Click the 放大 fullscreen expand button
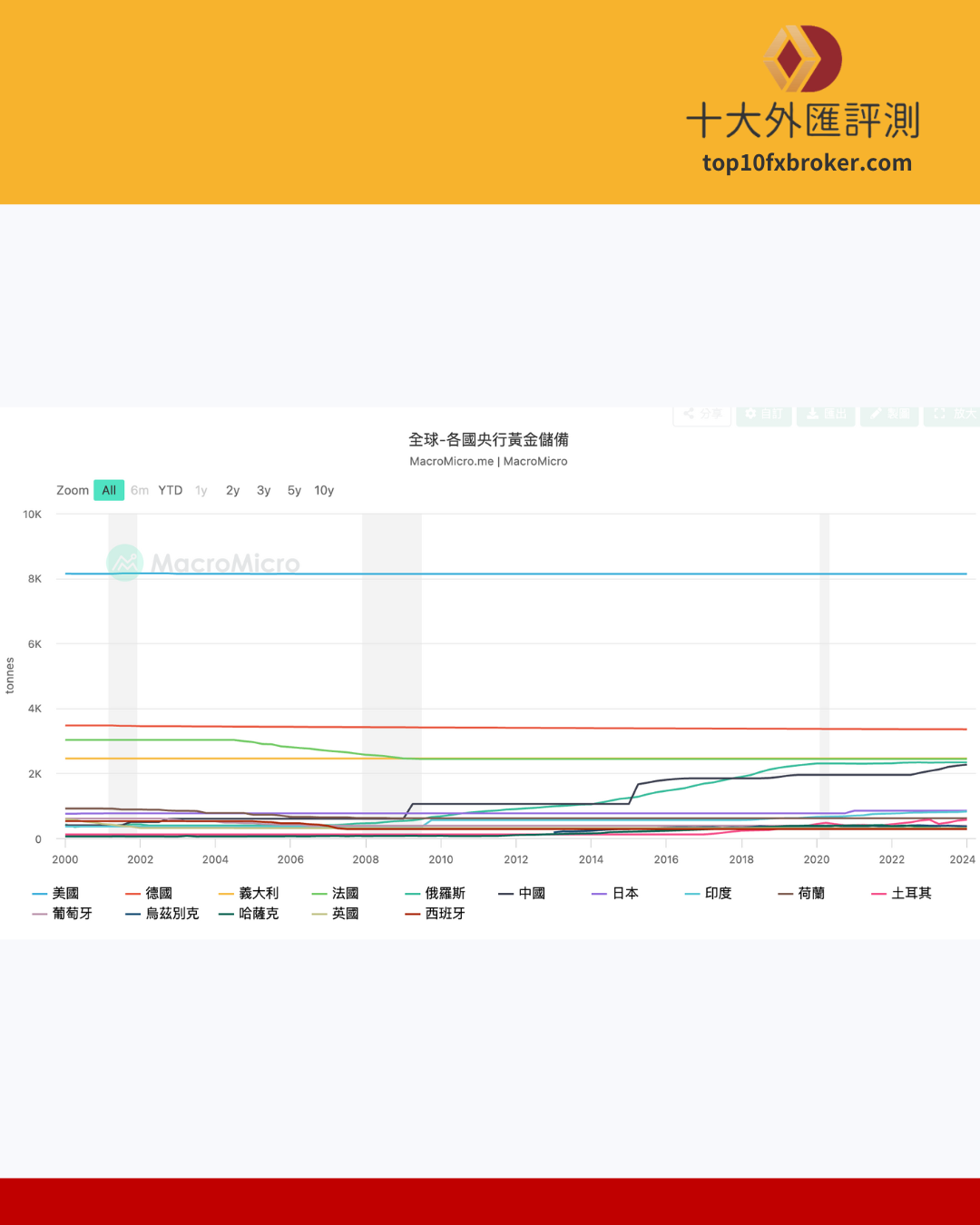The width and height of the screenshot is (980, 1225). click(953, 414)
